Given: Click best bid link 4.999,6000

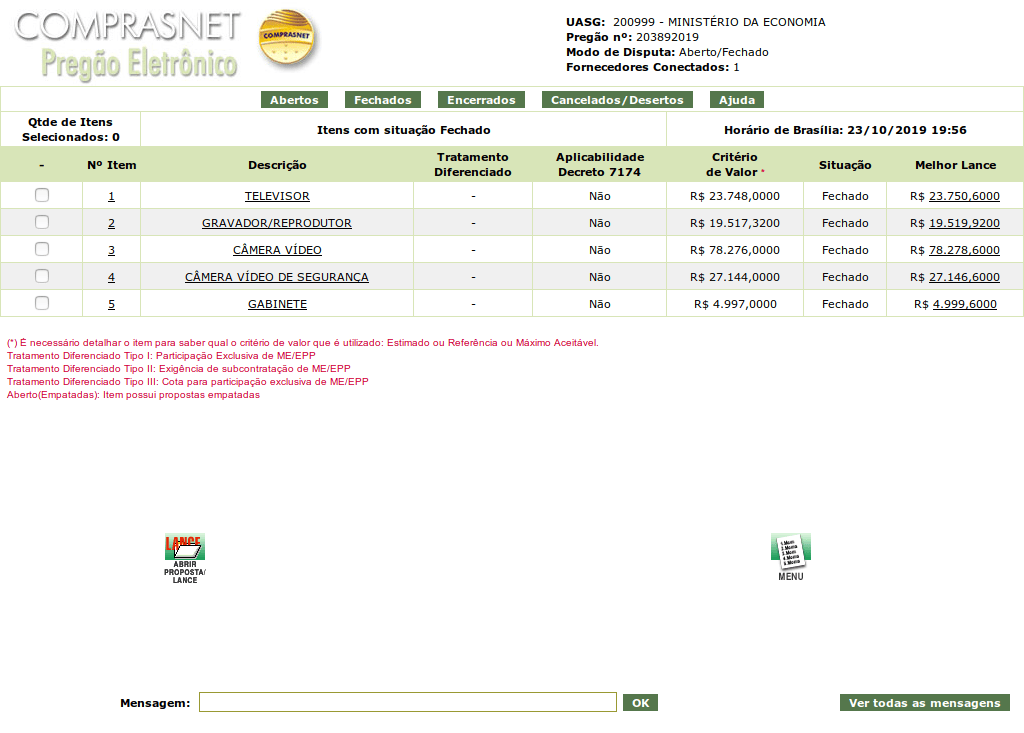Looking at the screenshot, I should (965, 304).
